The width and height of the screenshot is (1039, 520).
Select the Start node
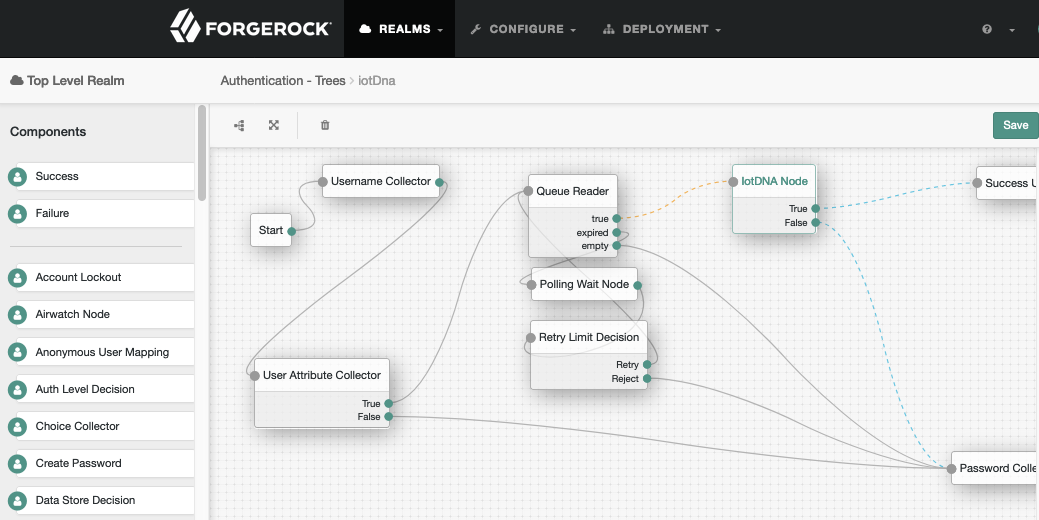[271, 231]
